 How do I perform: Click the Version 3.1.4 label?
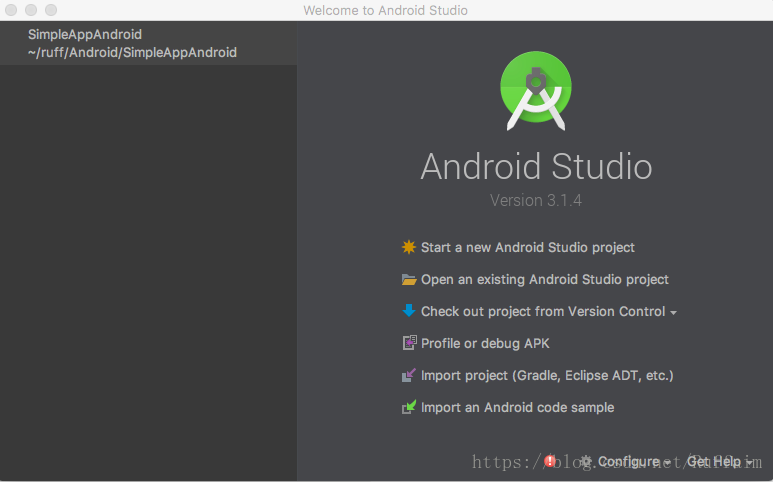(536, 201)
